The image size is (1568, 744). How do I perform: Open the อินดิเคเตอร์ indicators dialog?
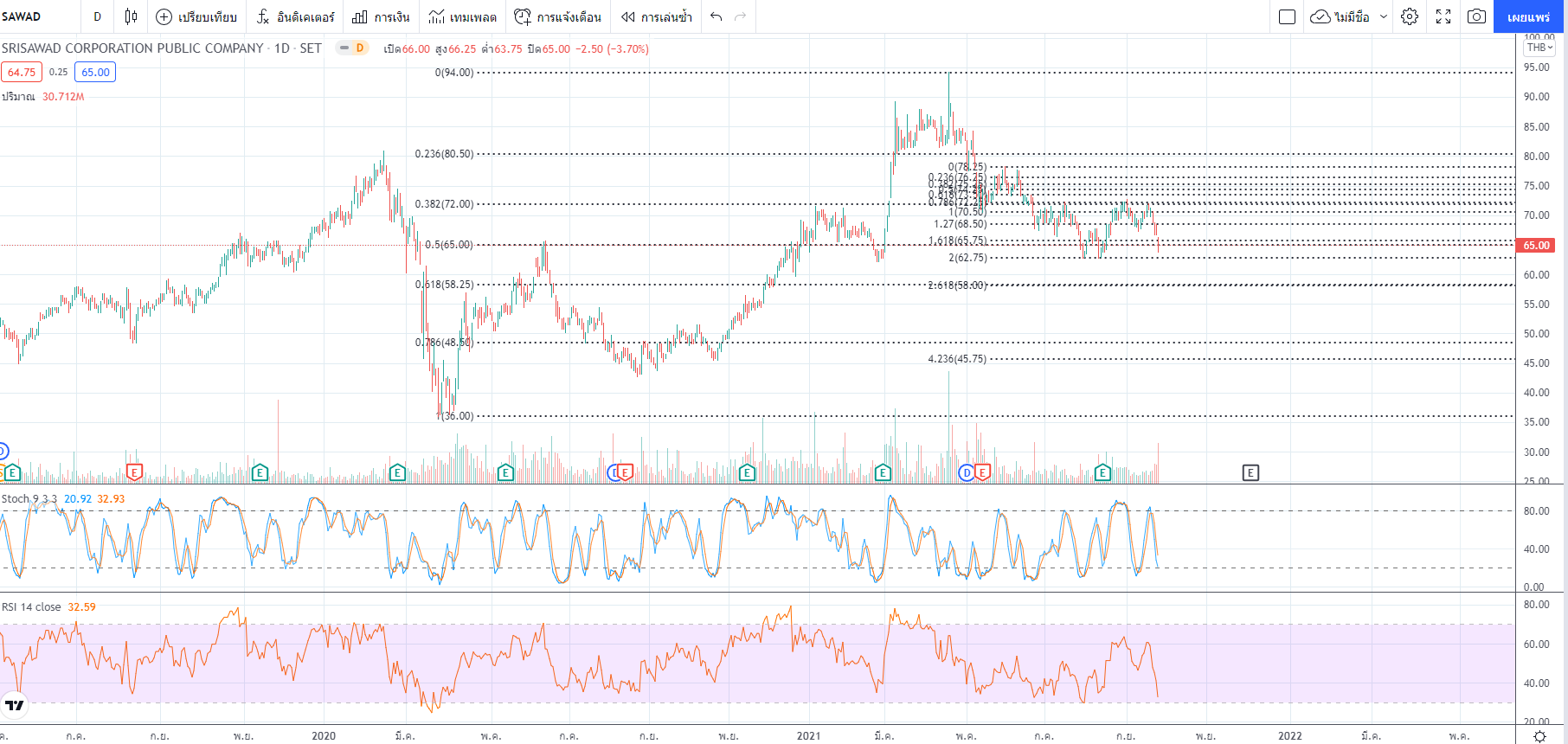[295, 16]
